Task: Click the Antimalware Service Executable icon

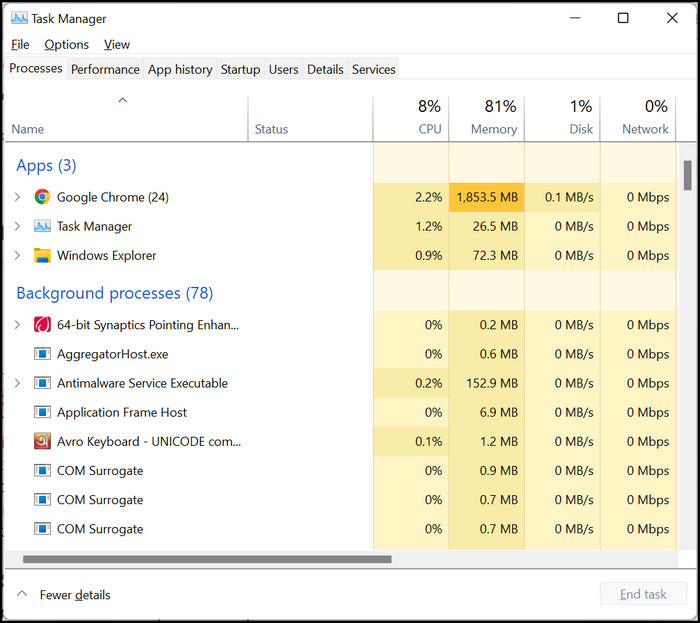Action: tap(42, 383)
